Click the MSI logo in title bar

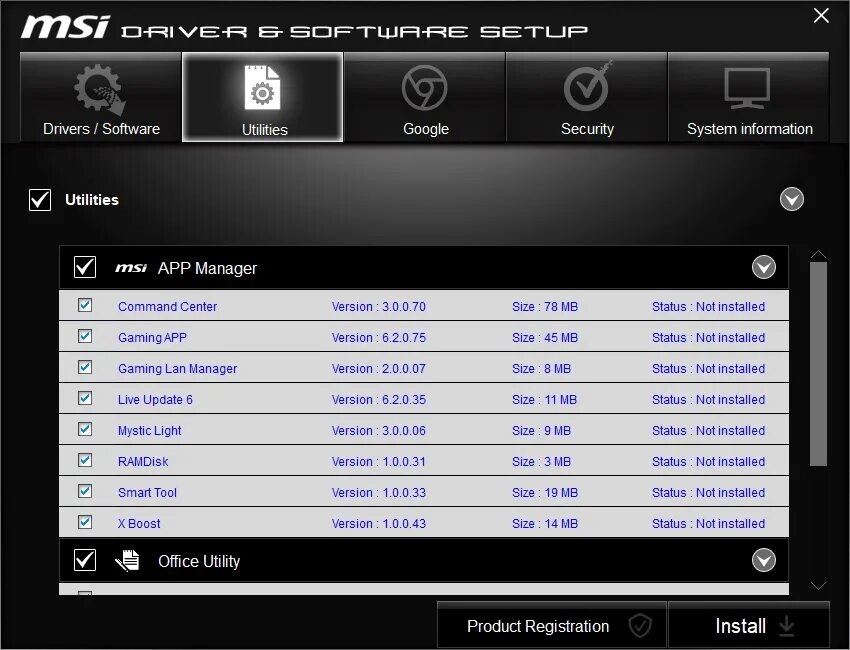coord(65,27)
